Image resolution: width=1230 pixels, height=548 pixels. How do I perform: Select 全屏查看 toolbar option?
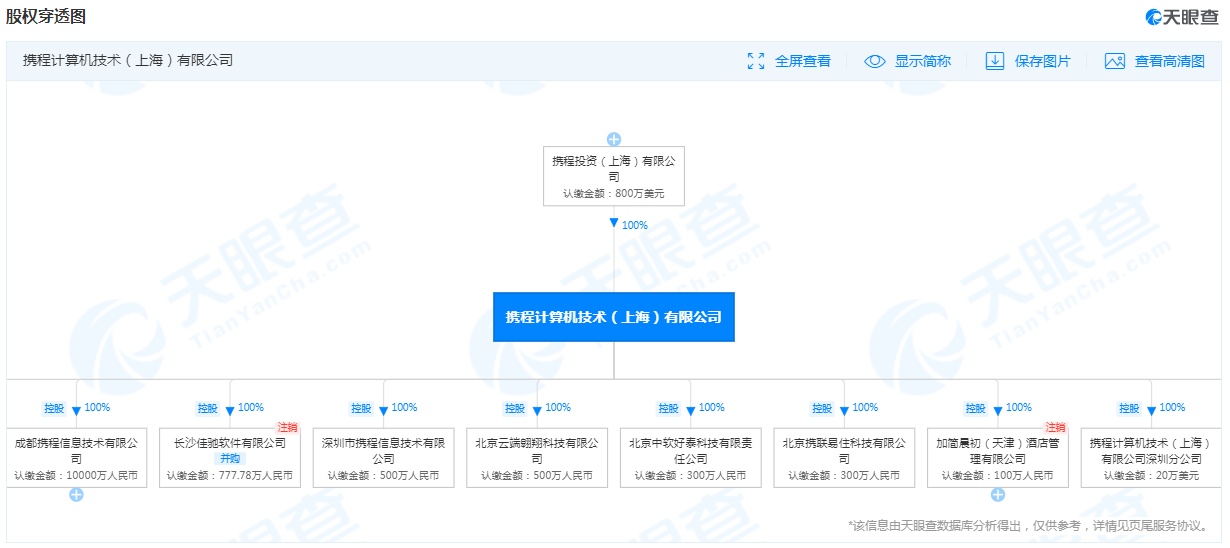pyautogui.click(x=803, y=61)
